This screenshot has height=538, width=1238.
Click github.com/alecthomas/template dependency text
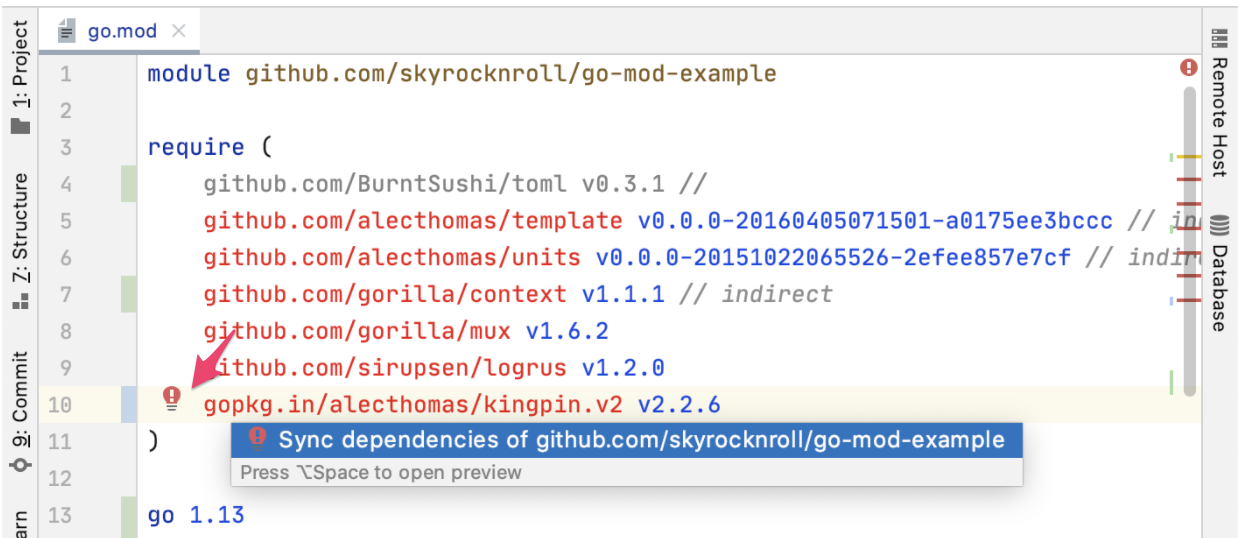coord(413,221)
